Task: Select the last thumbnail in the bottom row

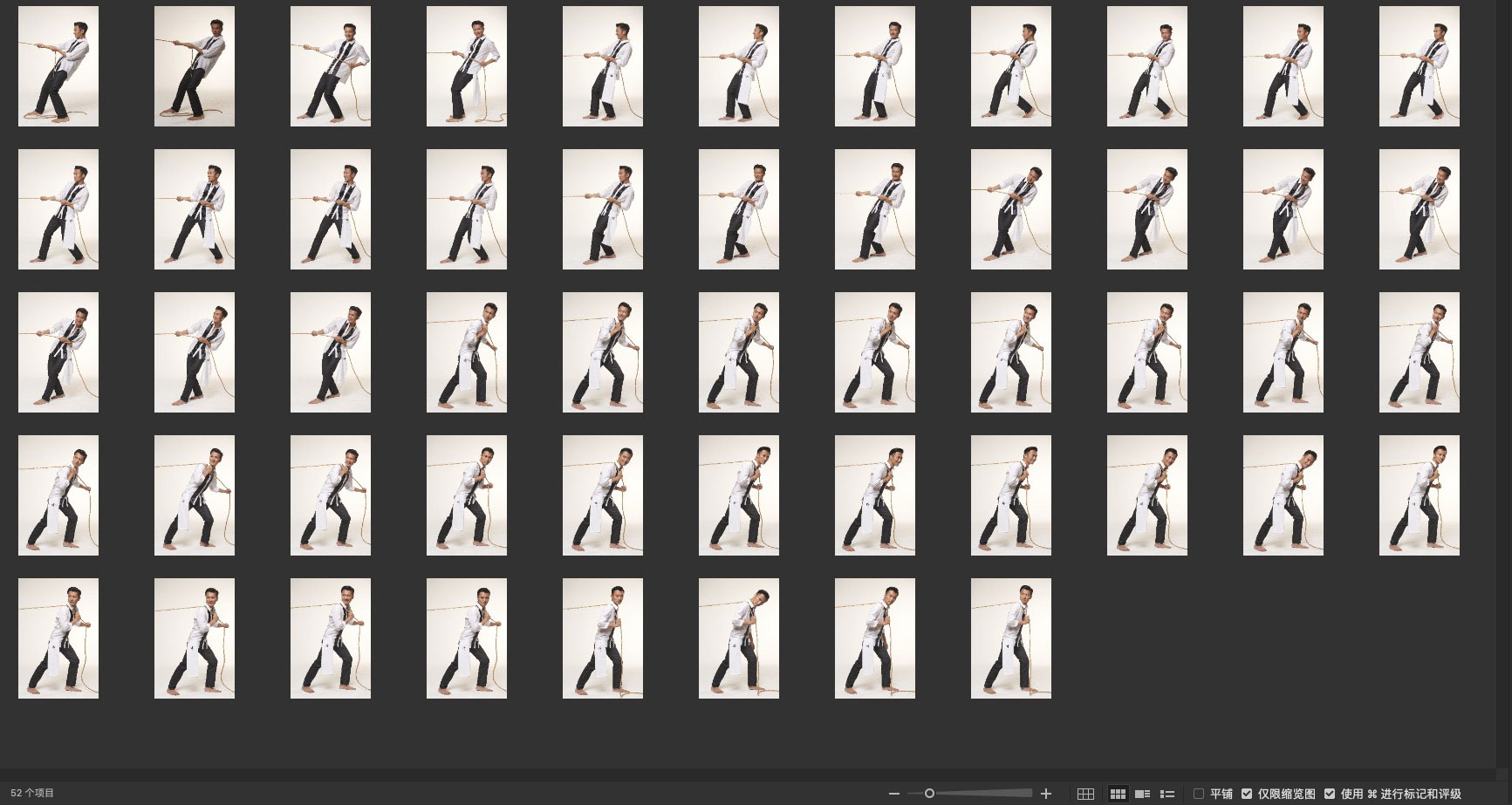Action: 1010,638
